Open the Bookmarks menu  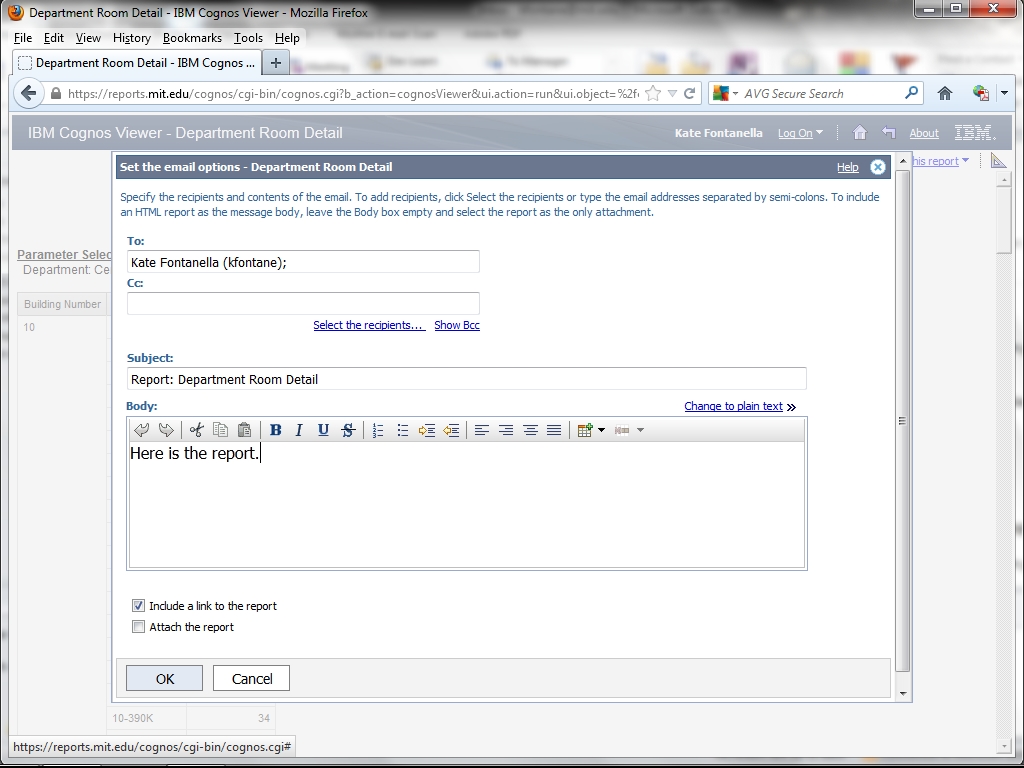click(192, 38)
